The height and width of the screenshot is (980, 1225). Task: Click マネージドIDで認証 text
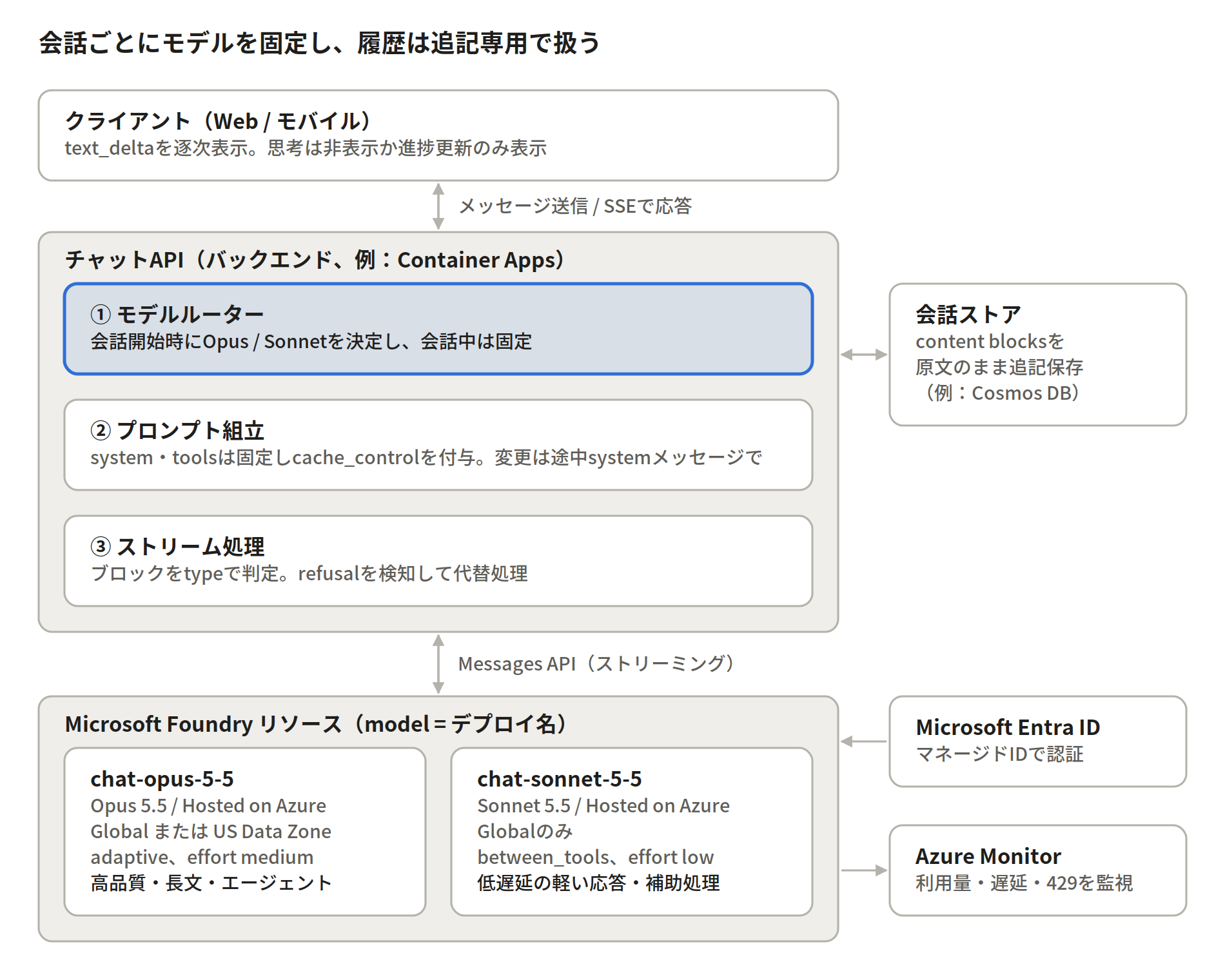999,754
